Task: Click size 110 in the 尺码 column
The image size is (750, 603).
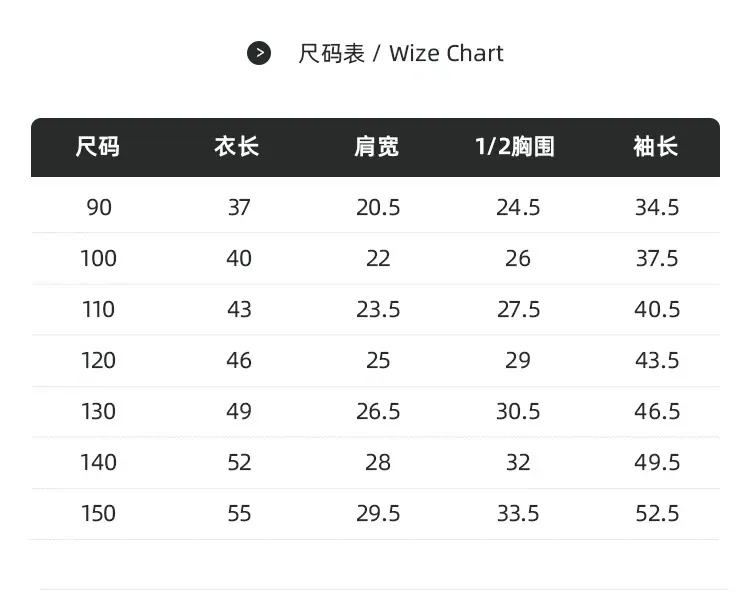Action: [x=99, y=309]
